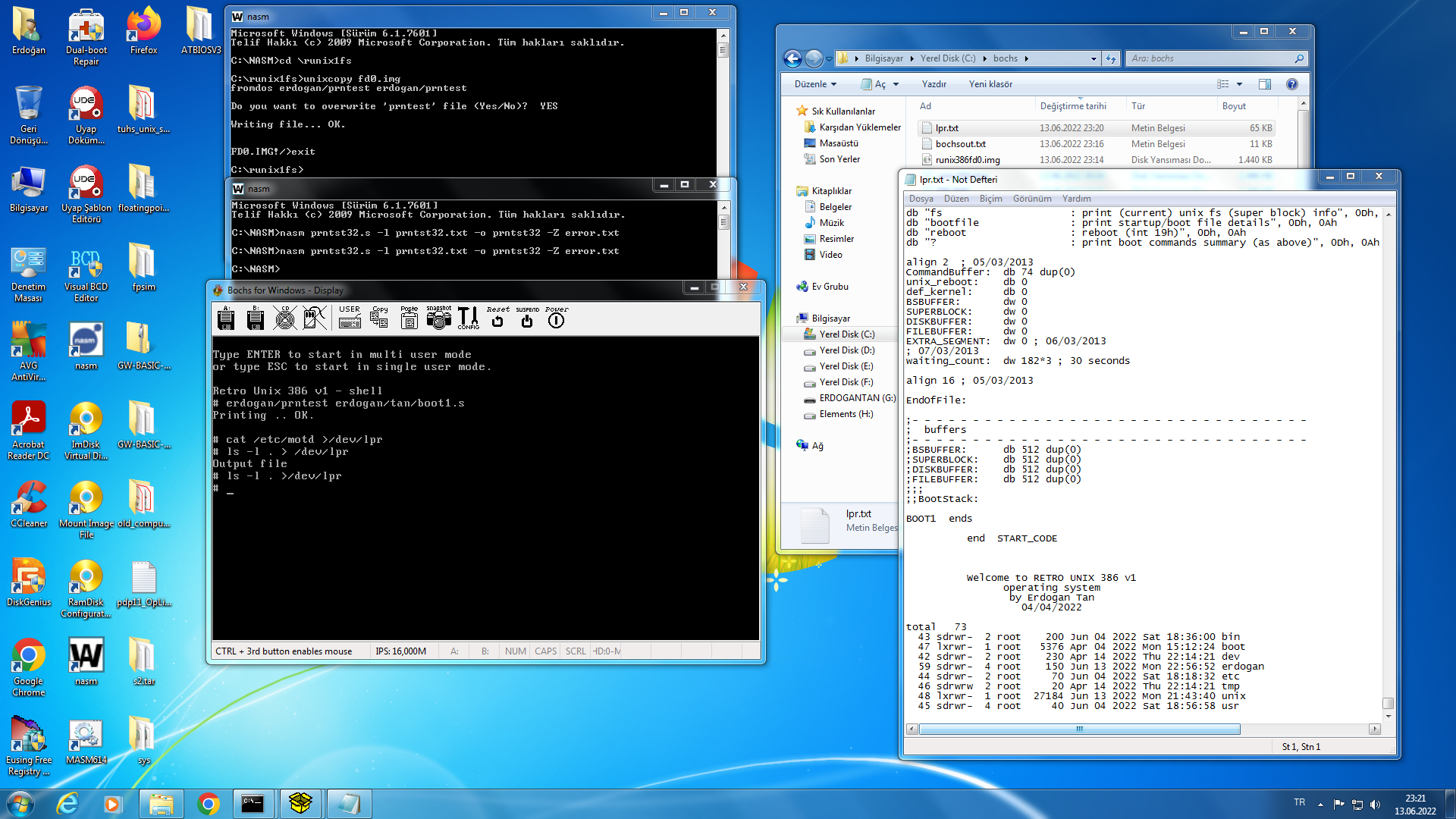
Task: Click the volume speaker icon in system tray
Action: (x=1375, y=804)
